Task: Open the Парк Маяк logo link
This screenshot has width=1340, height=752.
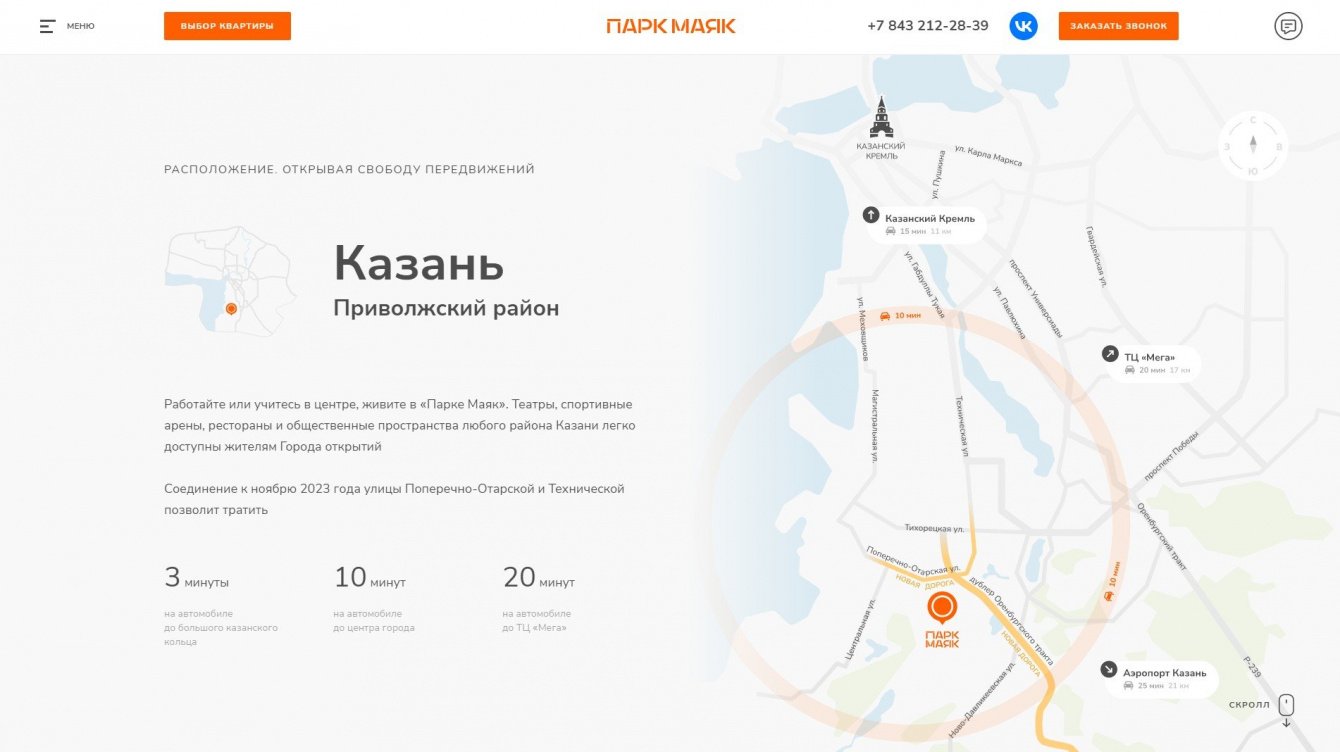Action: [x=671, y=26]
